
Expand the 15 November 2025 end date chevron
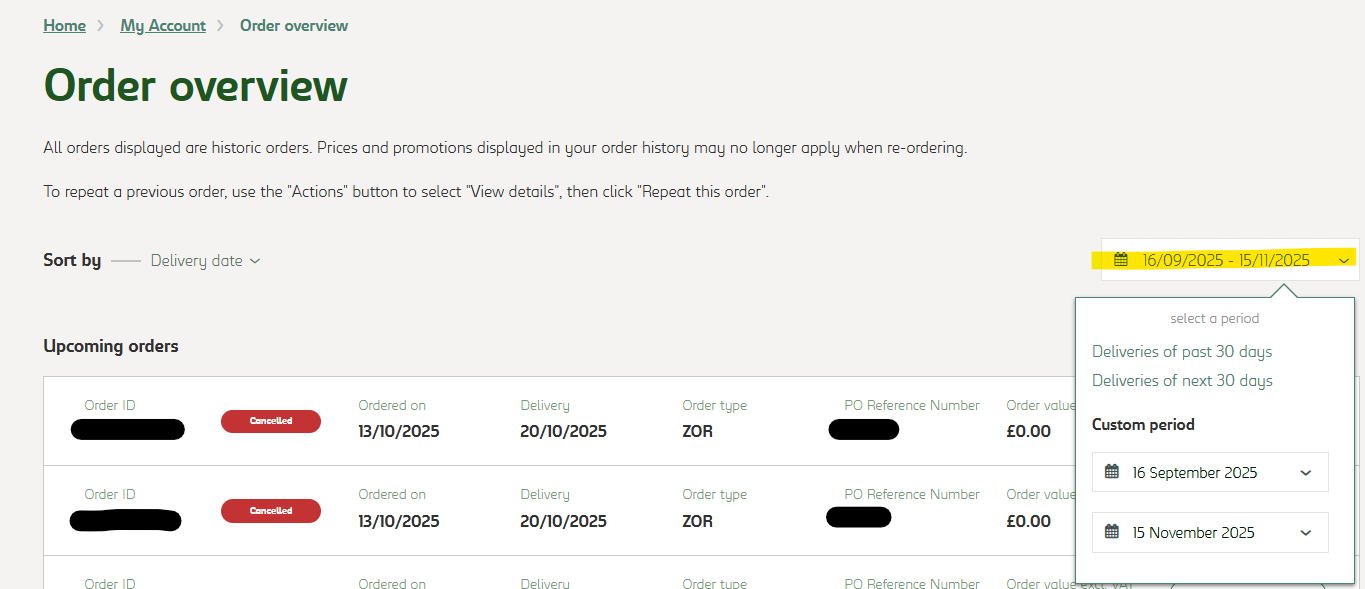coord(1305,533)
